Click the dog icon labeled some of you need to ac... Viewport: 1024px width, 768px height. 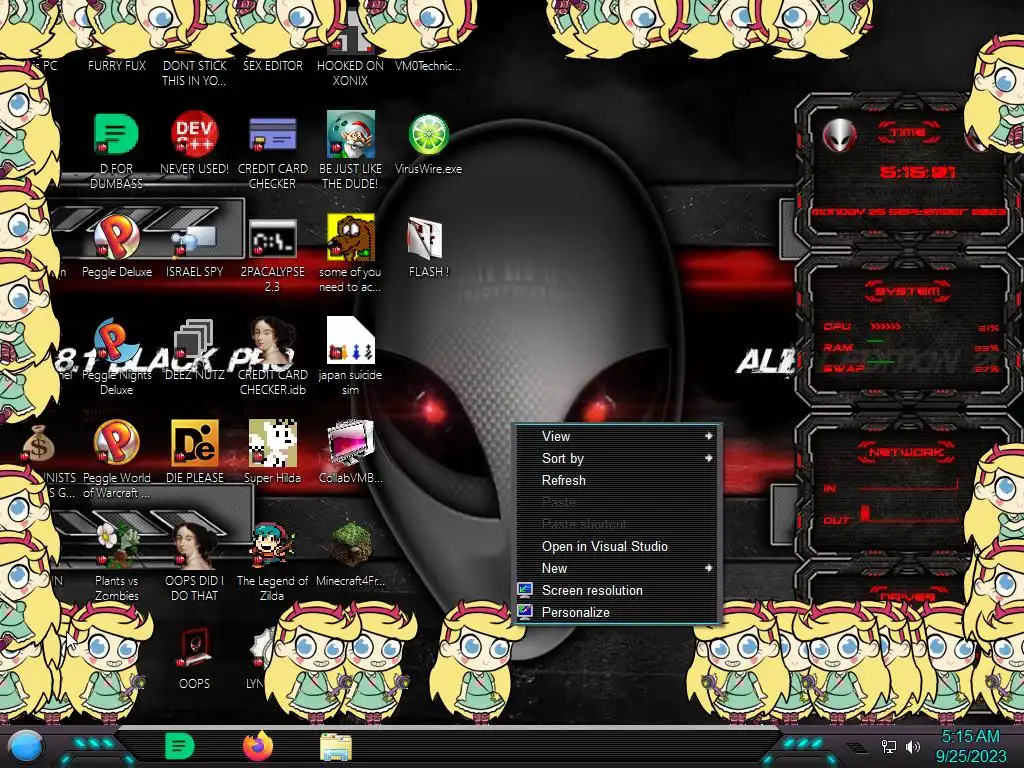tap(351, 238)
